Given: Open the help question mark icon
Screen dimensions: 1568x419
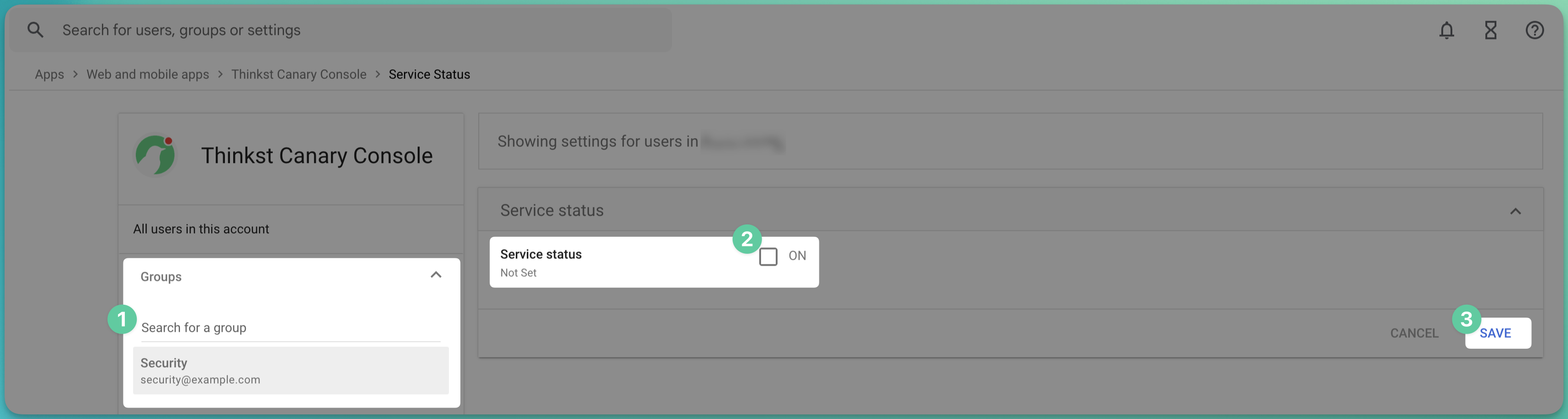Looking at the screenshot, I should [1534, 30].
